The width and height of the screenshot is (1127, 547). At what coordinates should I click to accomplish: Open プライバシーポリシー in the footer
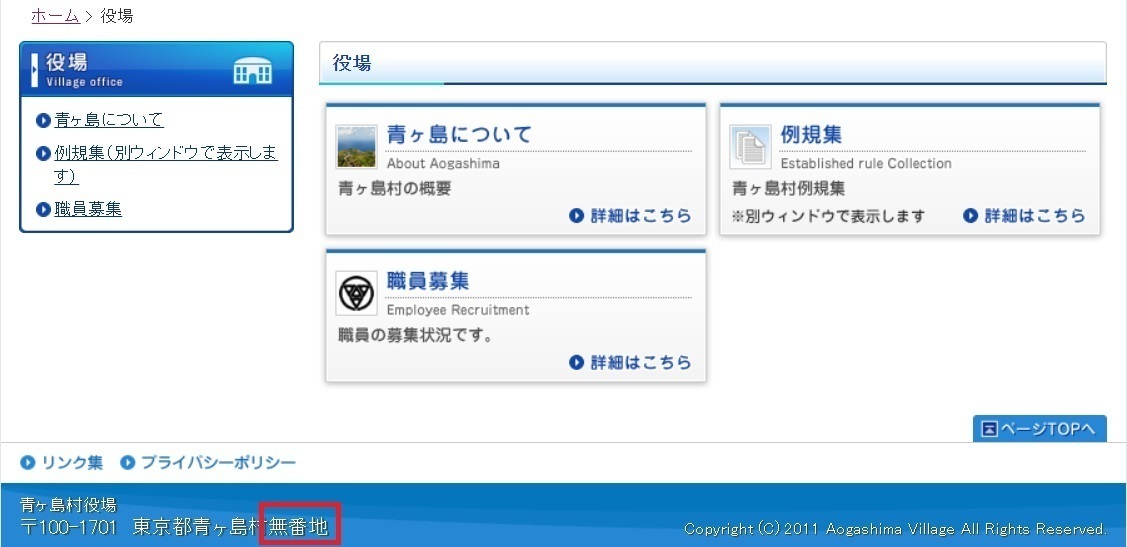click(218, 462)
